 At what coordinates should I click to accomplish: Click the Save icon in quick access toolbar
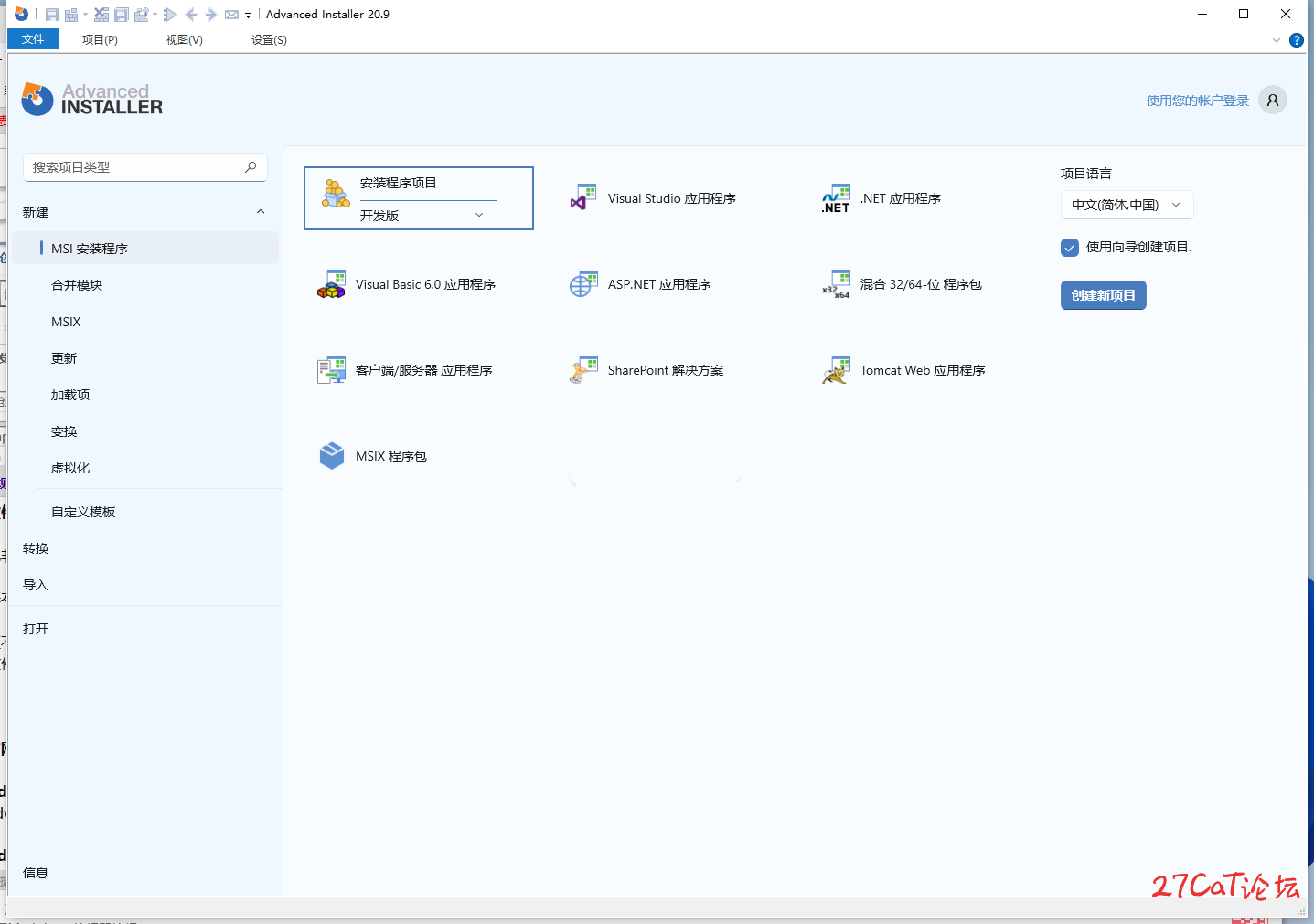pyautogui.click(x=52, y=15)
